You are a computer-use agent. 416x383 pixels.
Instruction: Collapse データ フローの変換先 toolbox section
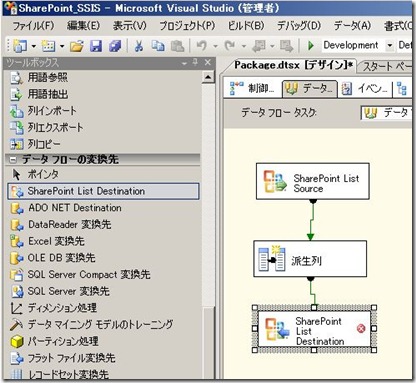pyautogui.click(x=13, y=160)
